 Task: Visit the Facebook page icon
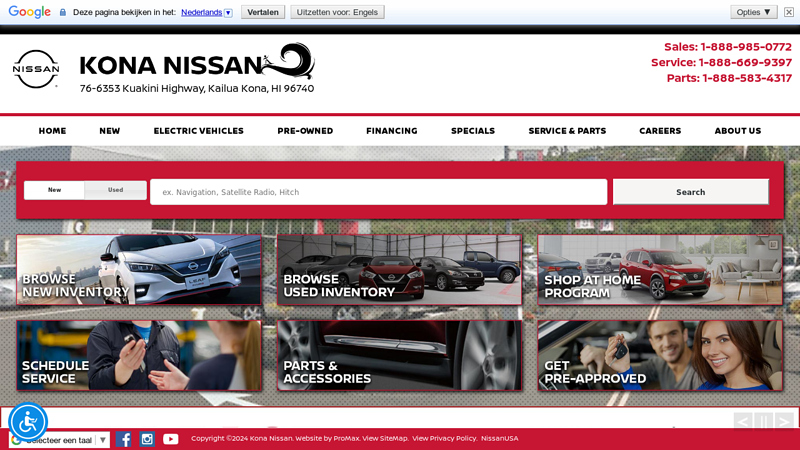[123, 439]
